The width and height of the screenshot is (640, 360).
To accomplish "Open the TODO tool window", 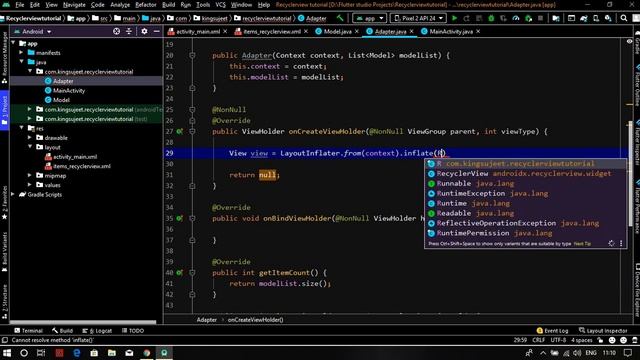I will click(133, 331).
